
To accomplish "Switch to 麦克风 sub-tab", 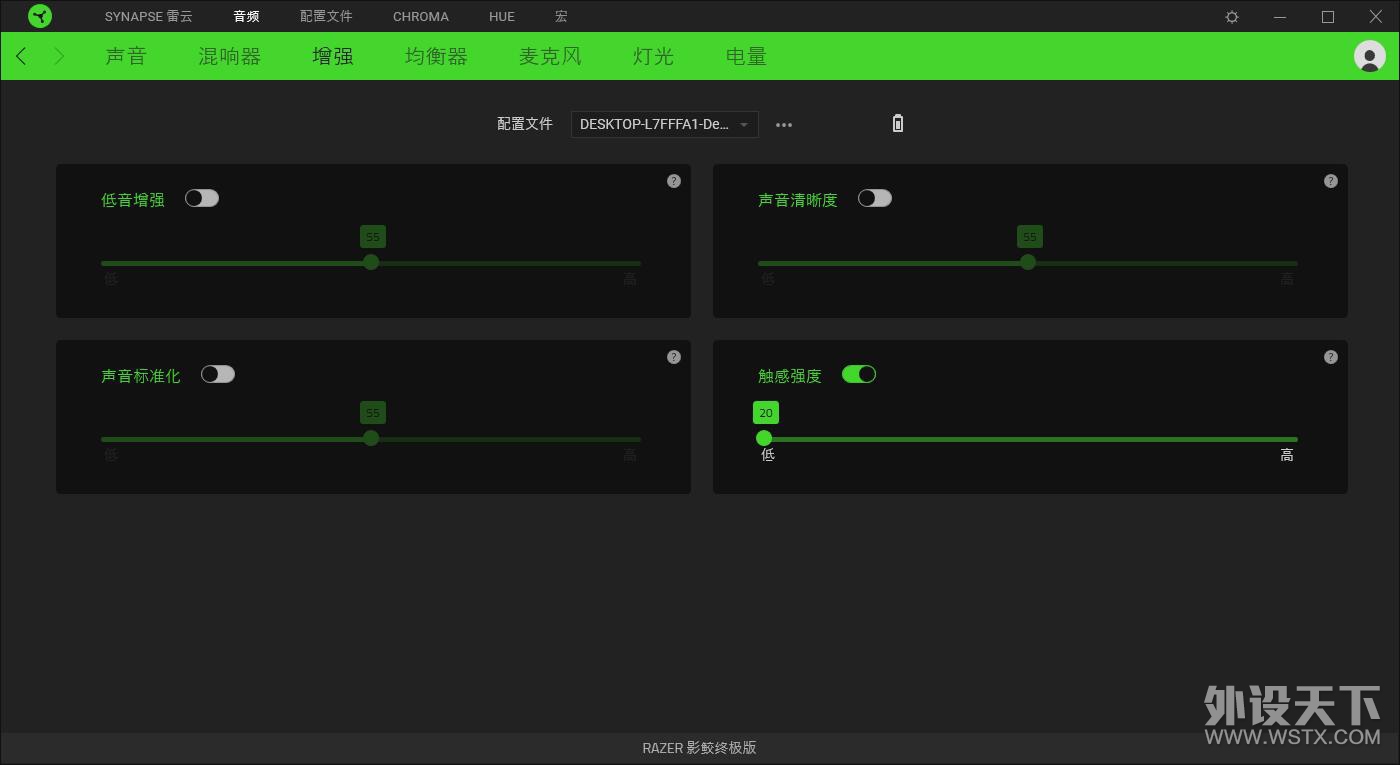I will [x=550, y=56].
